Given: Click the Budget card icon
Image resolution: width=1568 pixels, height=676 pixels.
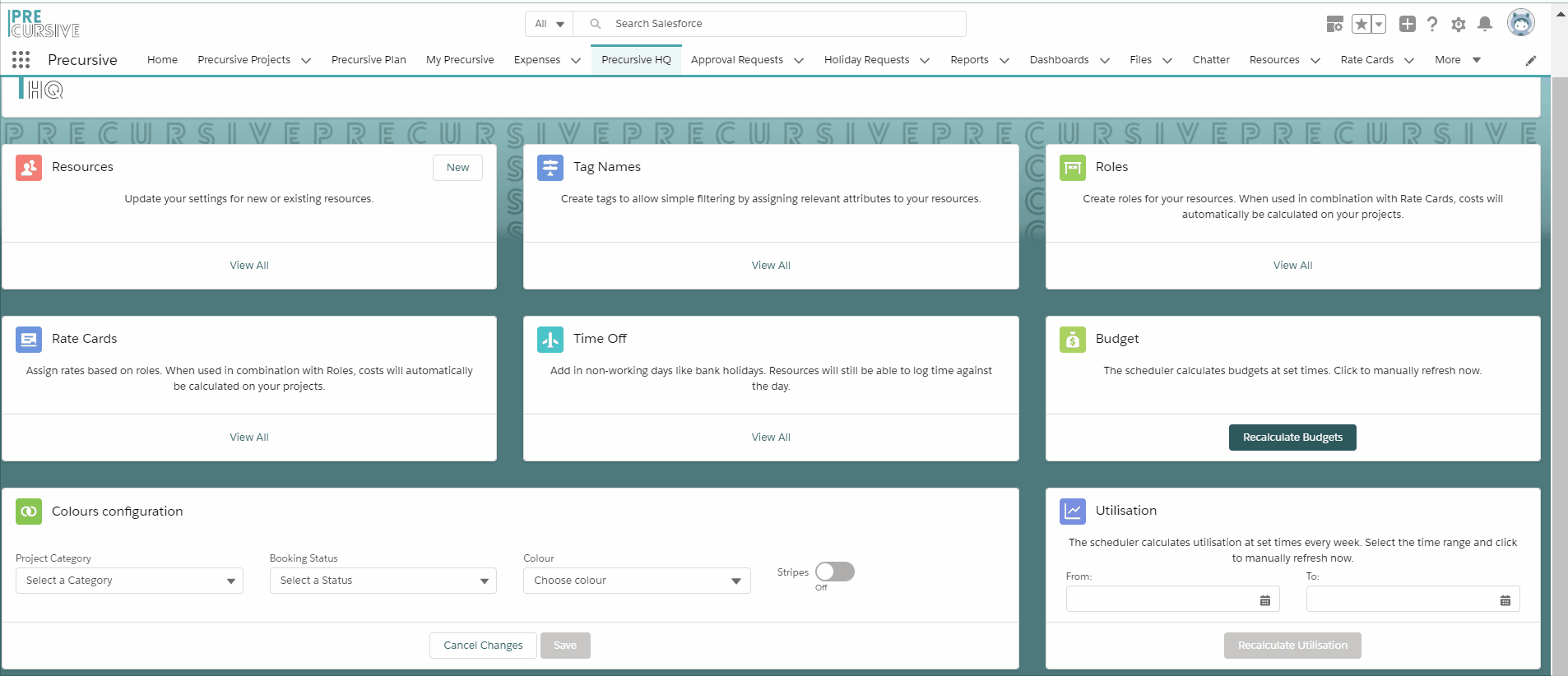Looking at the screenshot, I should pyautogui.click(x=1073, y=339).
